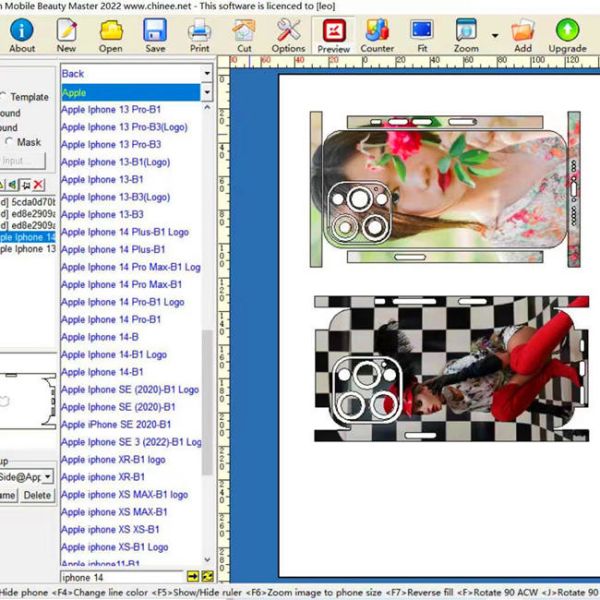
Task: Open the Counter tool
Action: pos(377,34)
